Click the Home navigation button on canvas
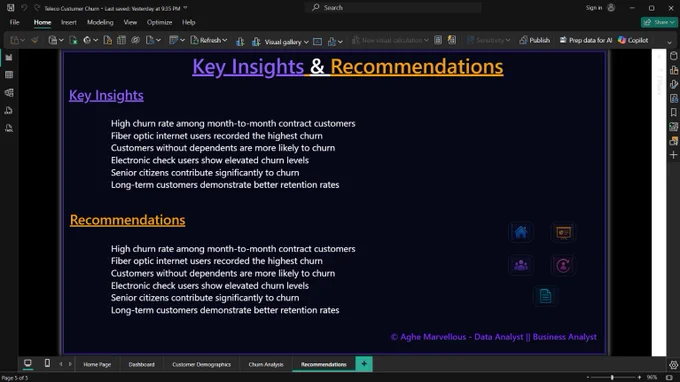680x382 pixels. (521, 232)
